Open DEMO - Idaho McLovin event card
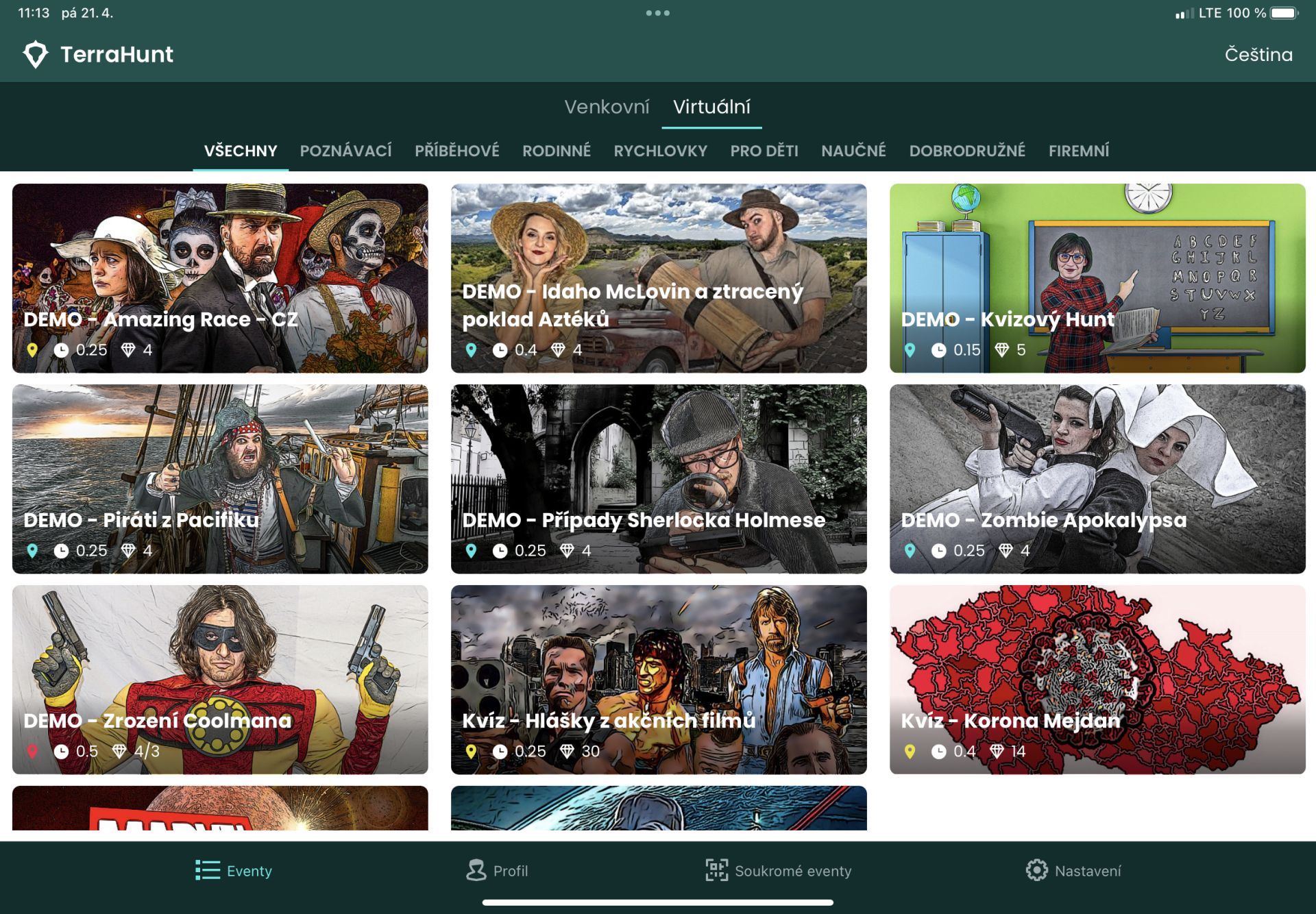This screenshot has width=1316, height=914. [659, 278]
